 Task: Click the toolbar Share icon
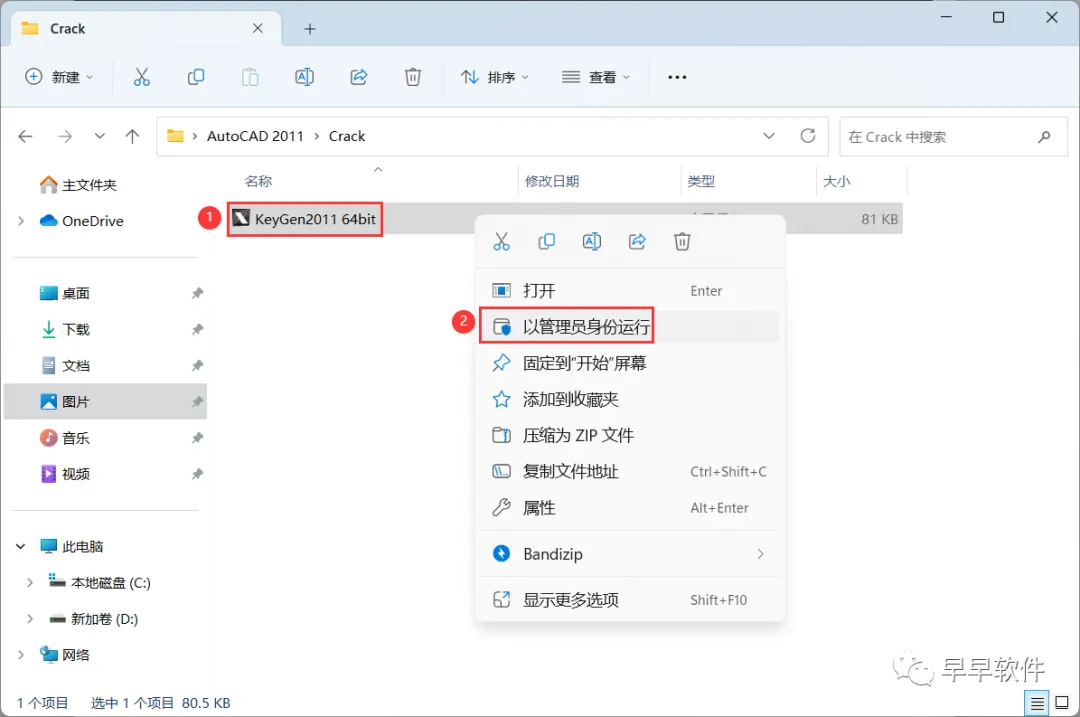tap(359, 77)
